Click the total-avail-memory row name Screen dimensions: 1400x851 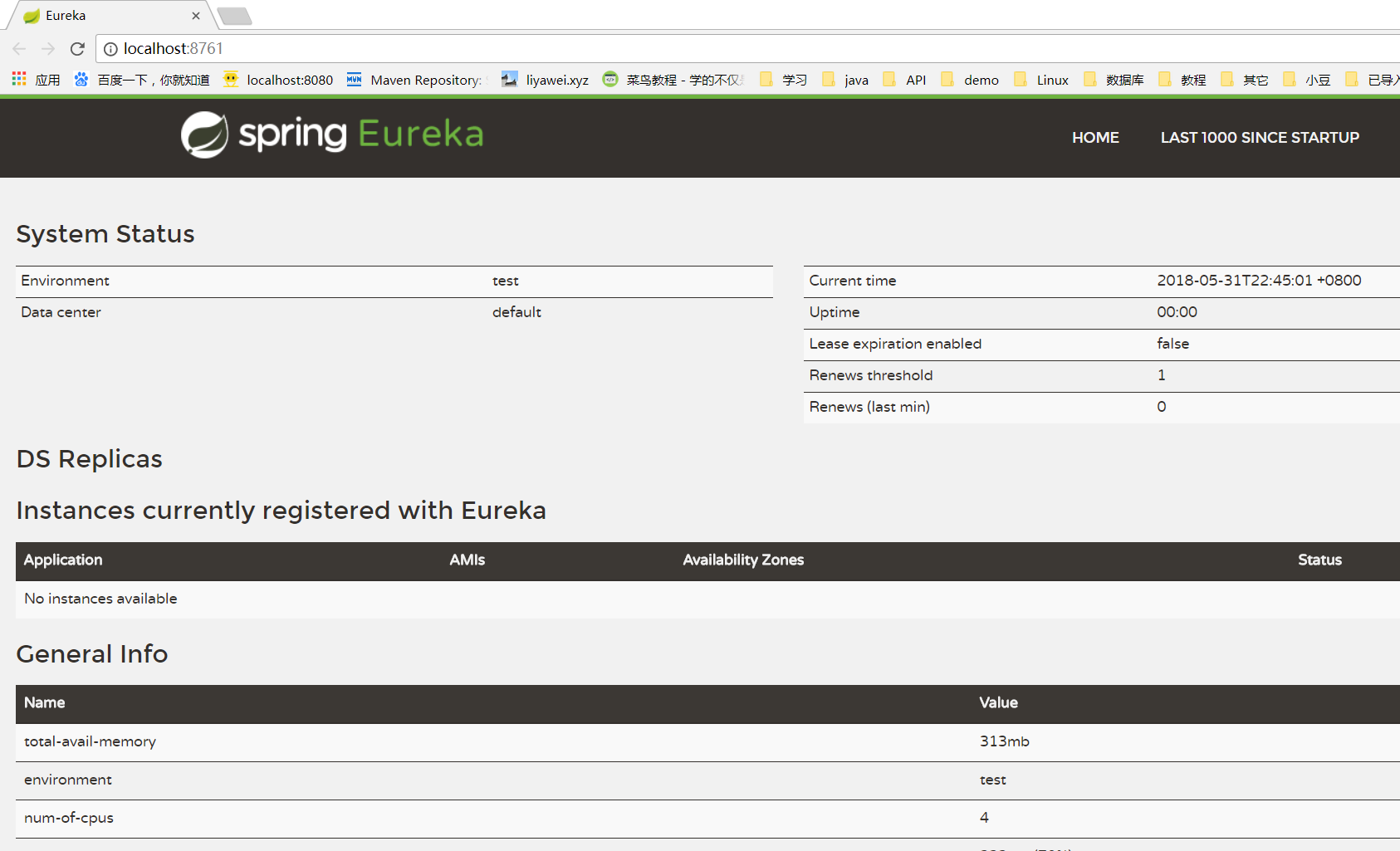click(90, 742)
